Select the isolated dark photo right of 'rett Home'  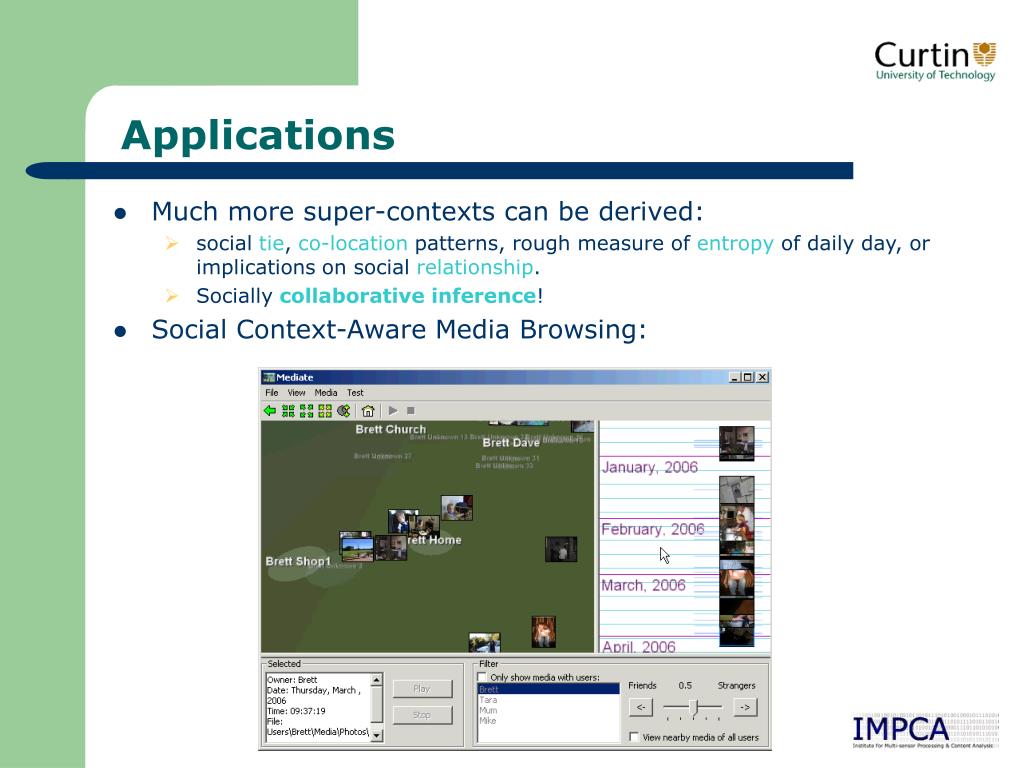point(561,549)
